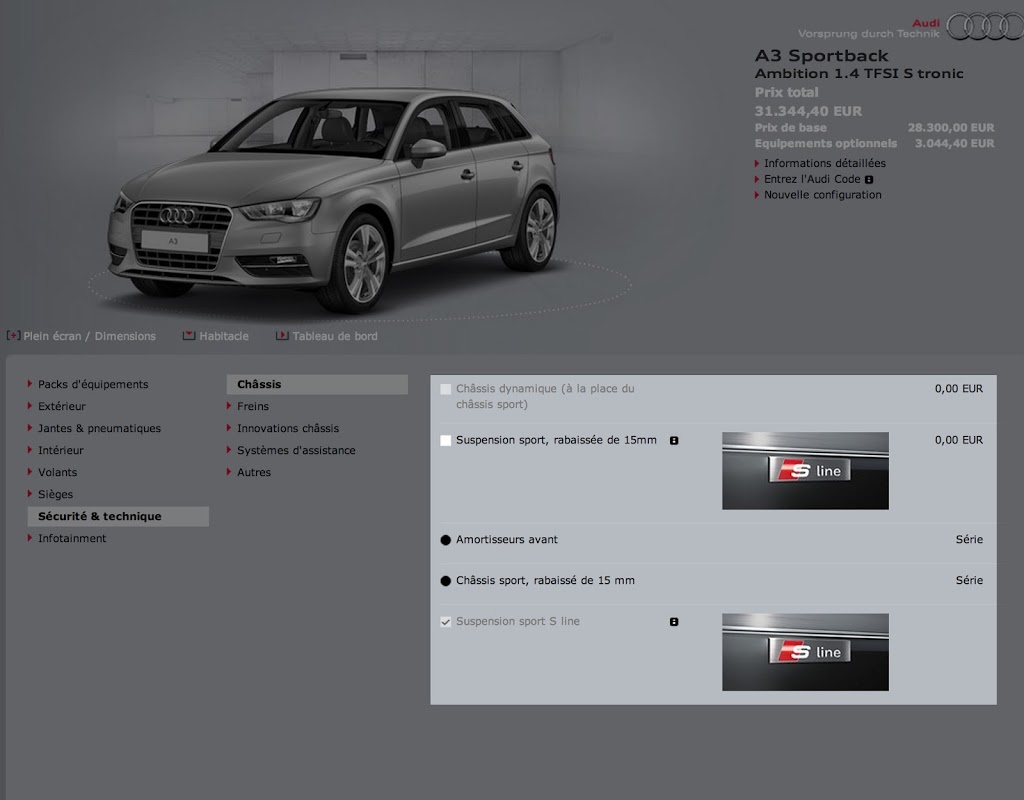
Task: Open info icon next to Entrez l'Audi Code
Action: pos(869,180)
